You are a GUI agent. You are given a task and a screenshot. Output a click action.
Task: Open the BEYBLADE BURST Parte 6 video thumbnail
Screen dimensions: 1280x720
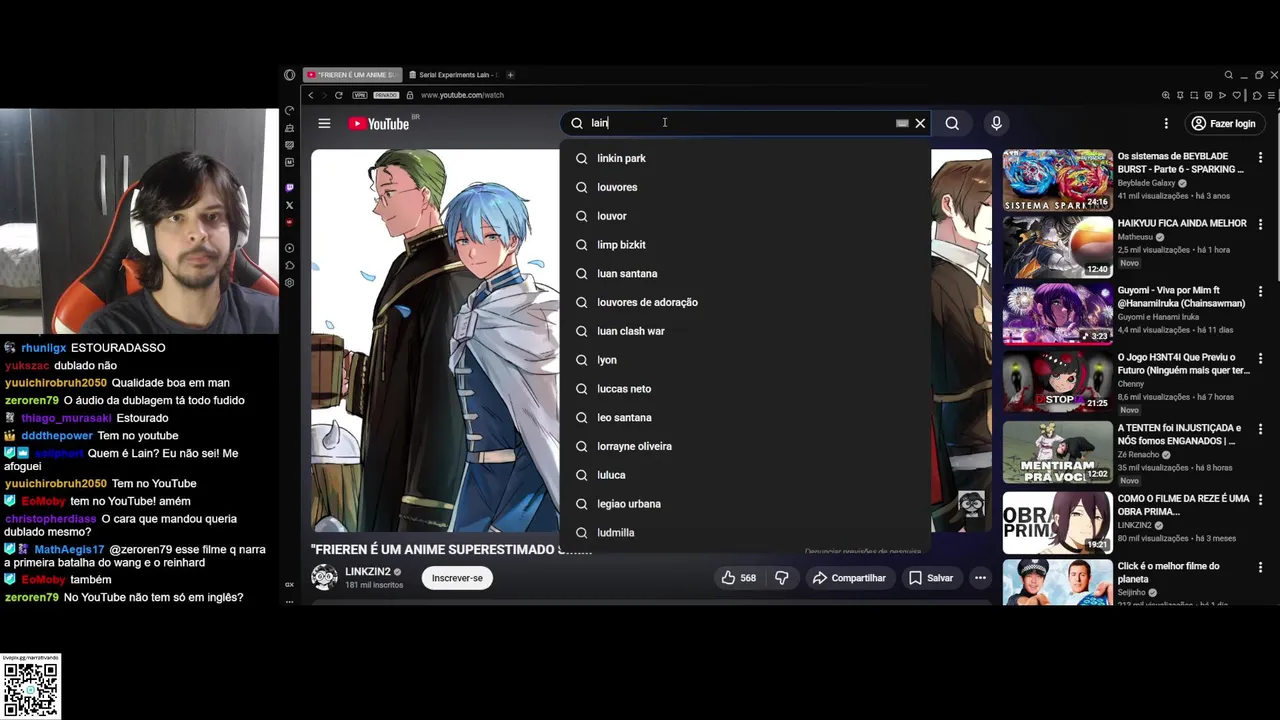point(1057,180)
